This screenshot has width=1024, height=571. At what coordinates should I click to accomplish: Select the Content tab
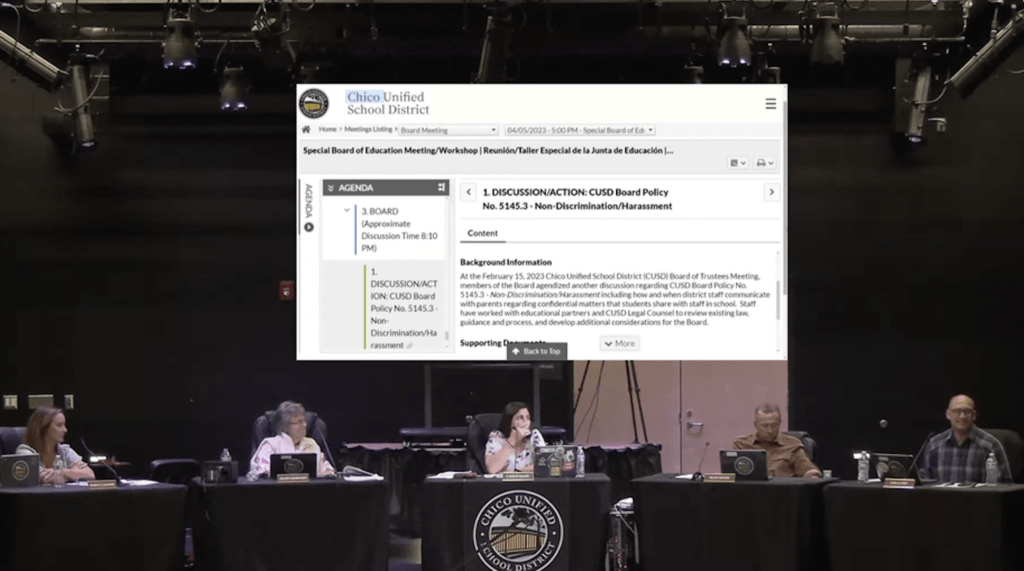[x=482, y=233]
